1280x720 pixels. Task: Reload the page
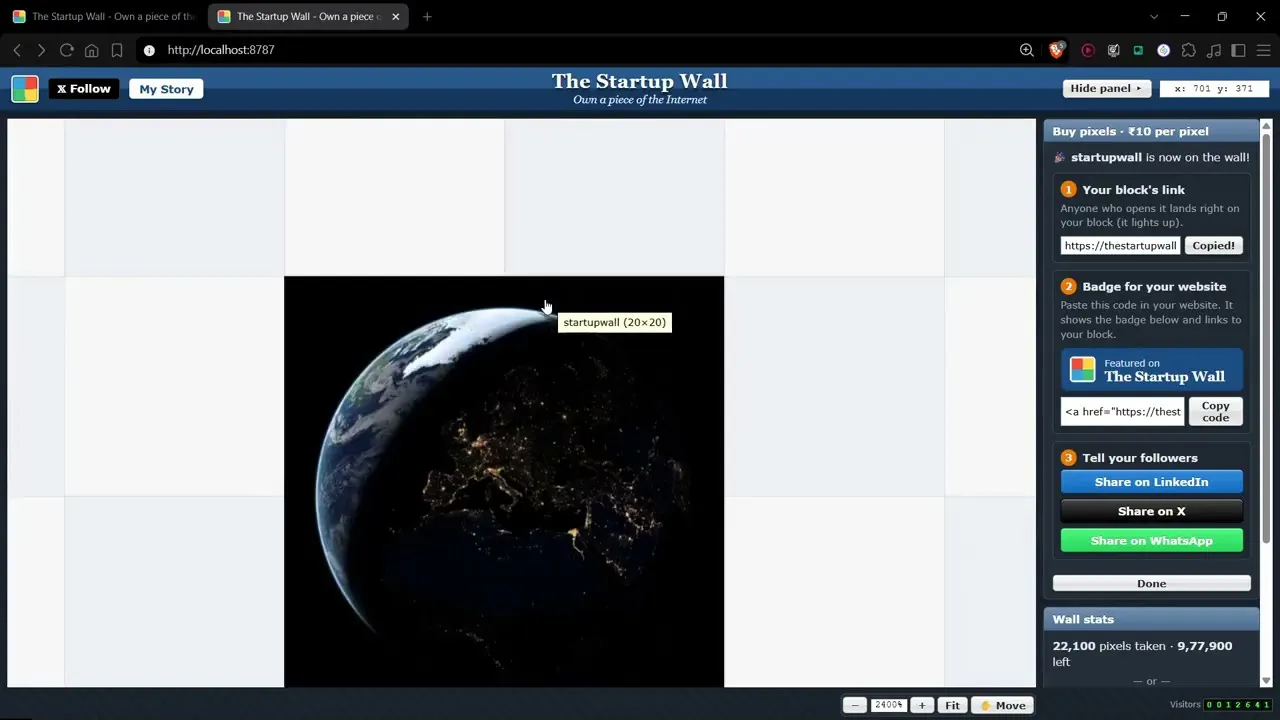click(66, 50)
